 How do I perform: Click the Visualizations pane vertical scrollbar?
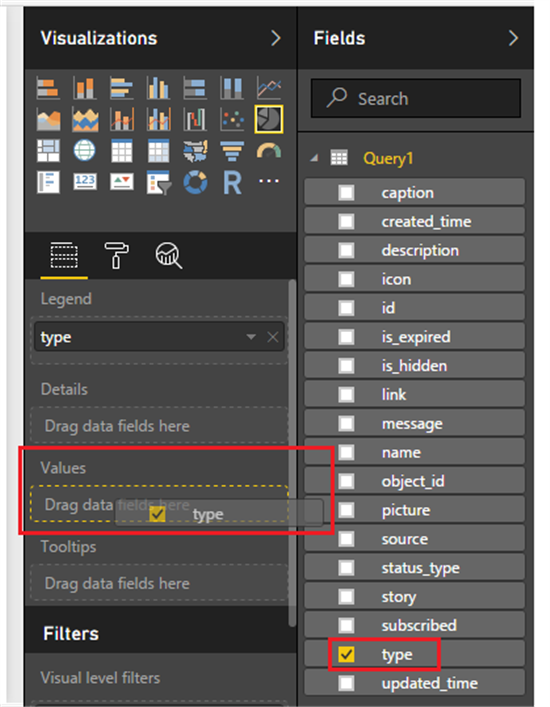[x=292, y=452]
